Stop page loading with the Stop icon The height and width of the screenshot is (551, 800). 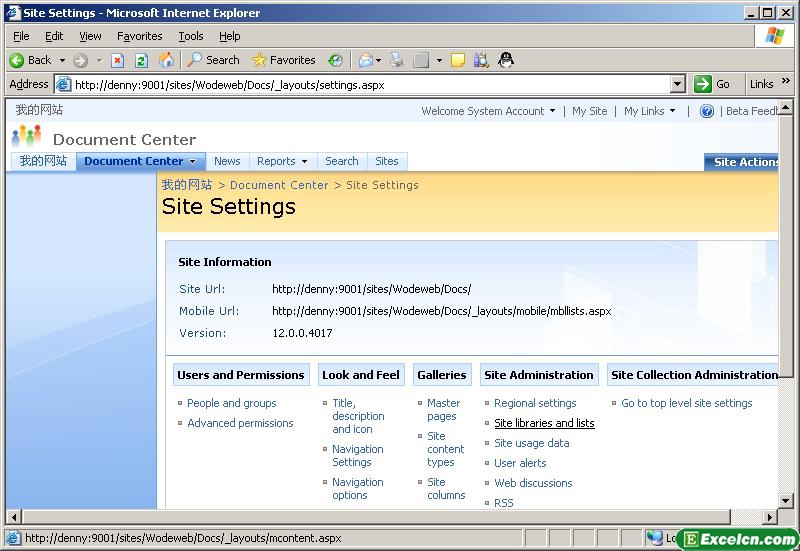118,61
